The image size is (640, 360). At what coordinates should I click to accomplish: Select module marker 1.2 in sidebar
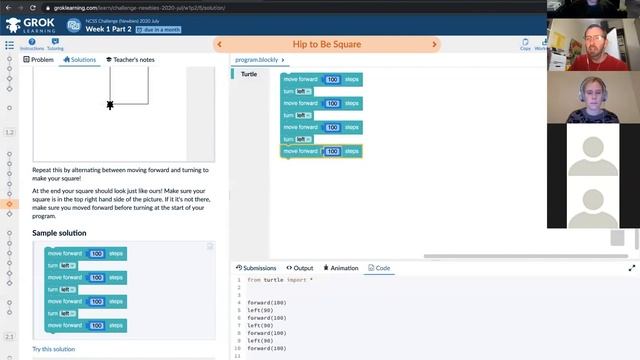click(x=9, y=132)
